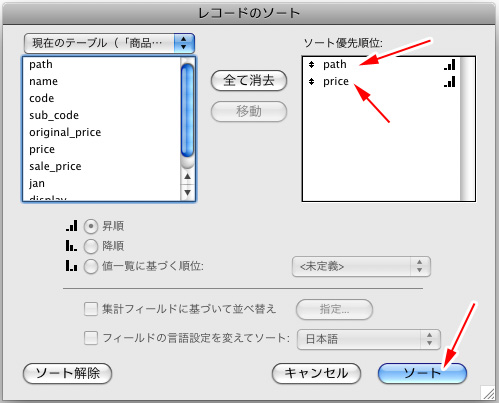Open the 日本語 language dropdown

click(369, 339)
